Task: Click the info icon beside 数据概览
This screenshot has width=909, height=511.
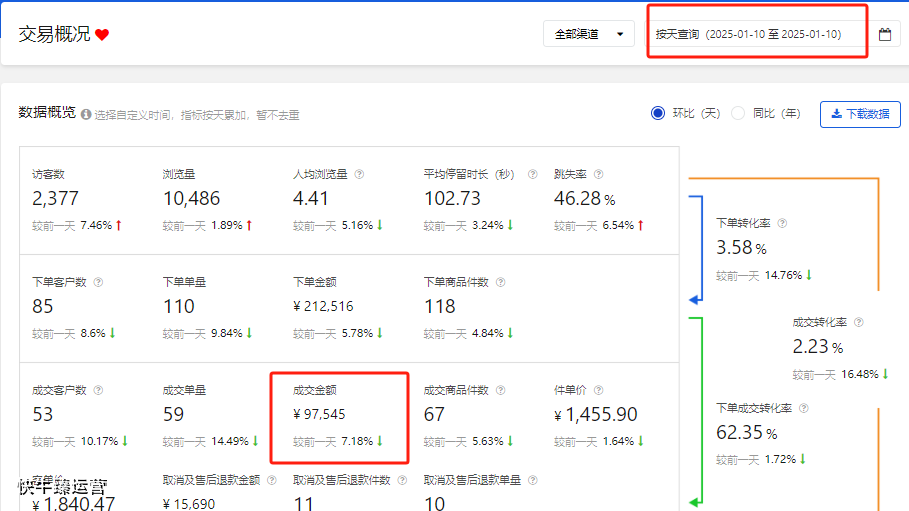Action: tap(86, 115)
